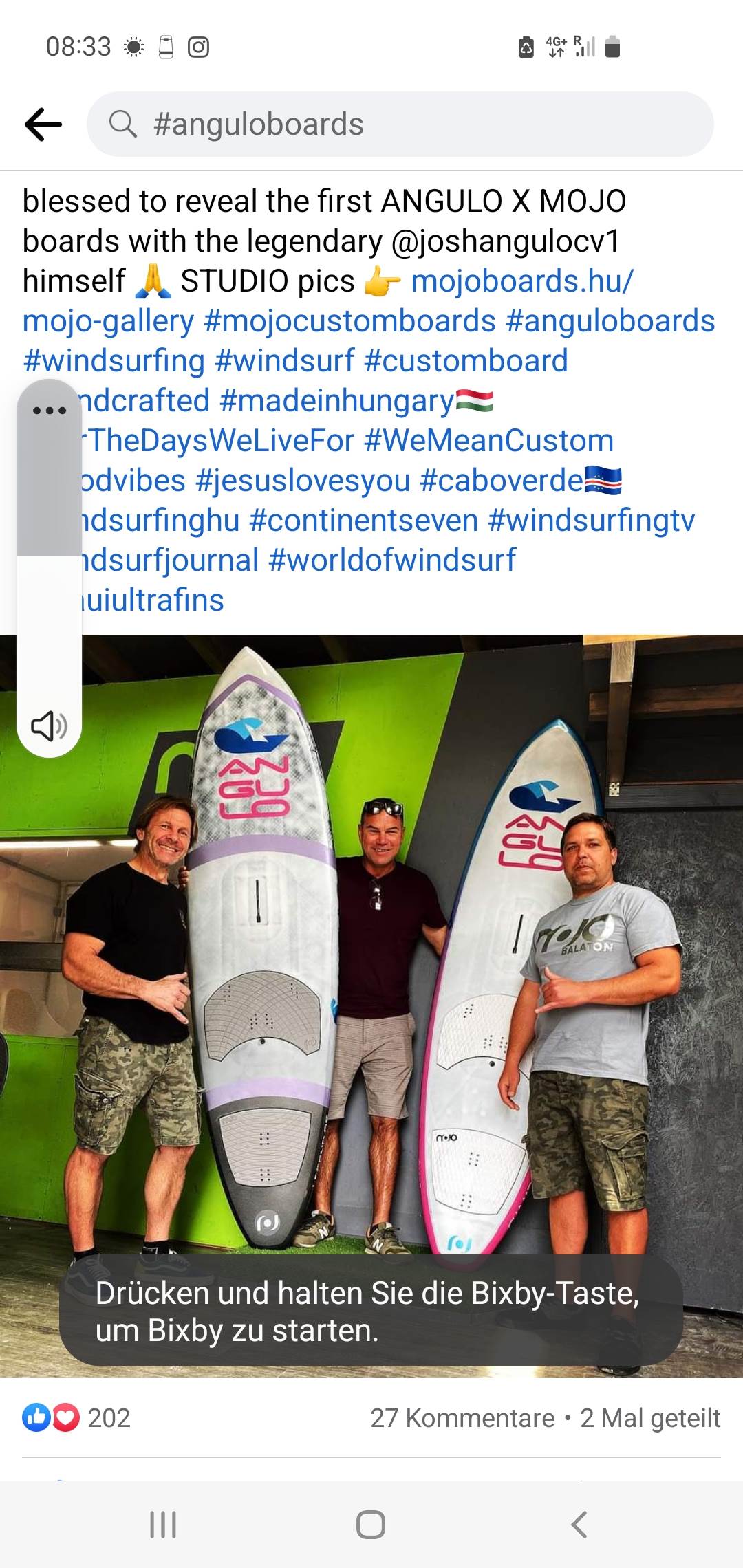Open the volume panel three-dots menu
The image size is (743, 1568).
click(x=50, y=411)
